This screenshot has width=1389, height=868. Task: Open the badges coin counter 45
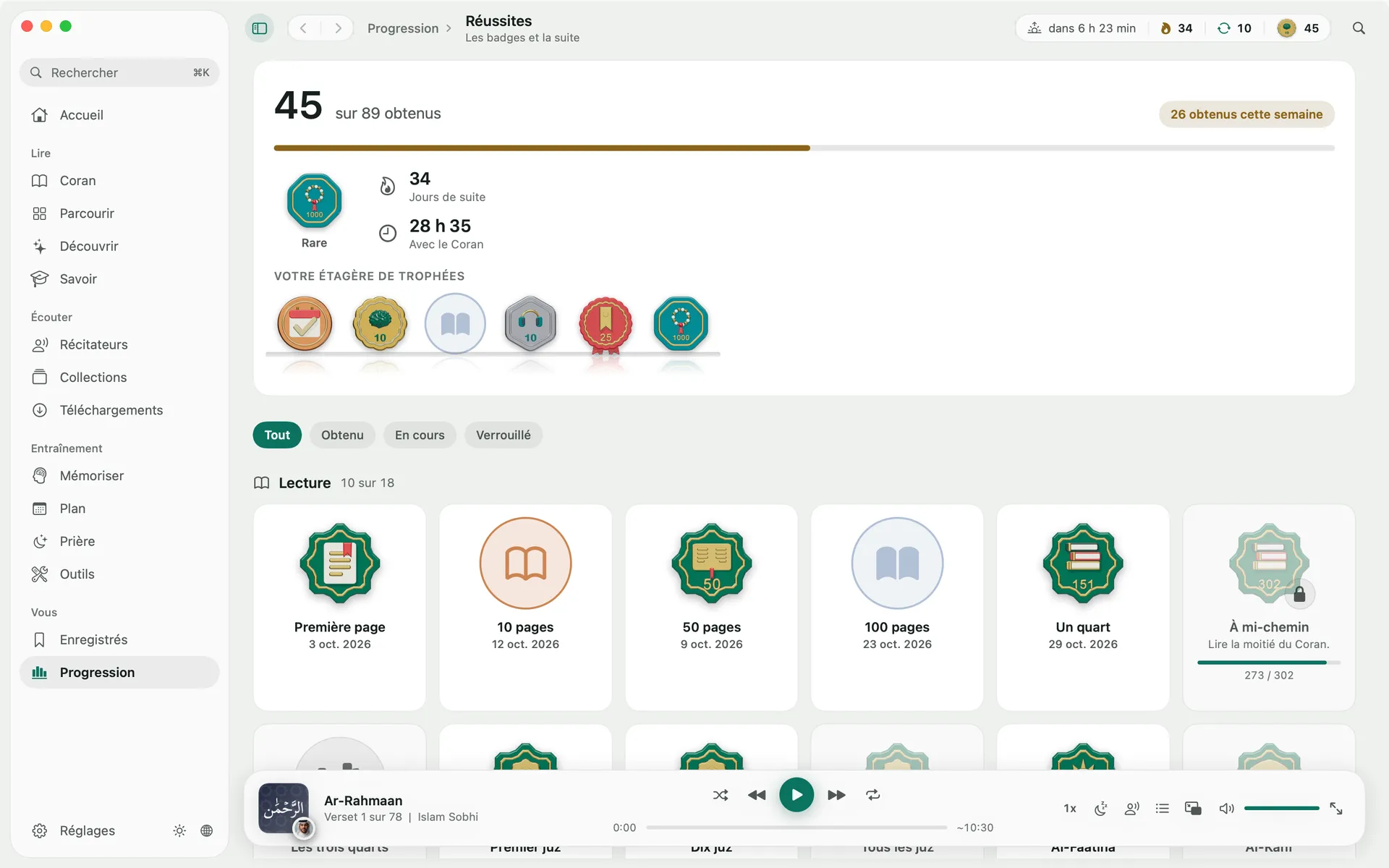click(1298, 28)
